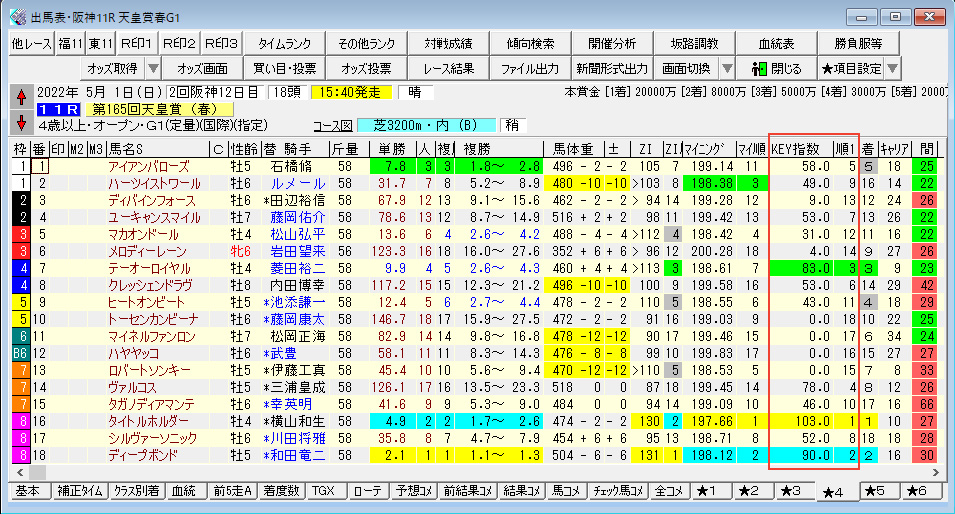Click the 画面切換 button
The image size is (955, 514).
click(687, 68)
